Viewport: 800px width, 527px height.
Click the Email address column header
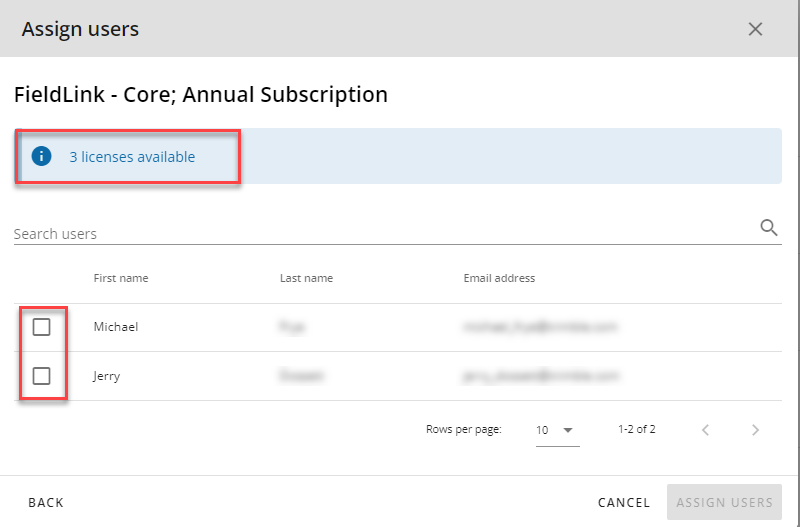click(x=499, y=278)
